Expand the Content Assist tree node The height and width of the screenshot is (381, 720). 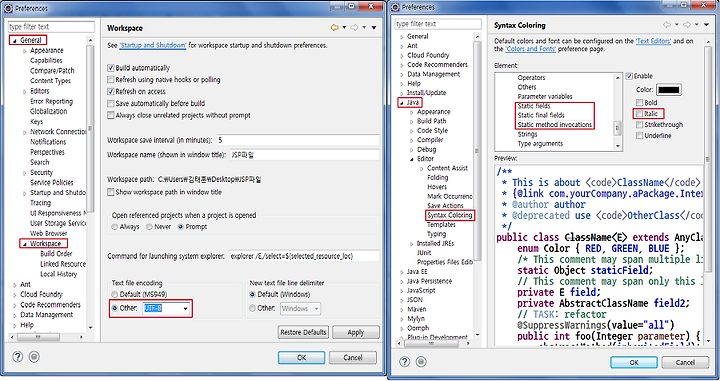(x=422, y=168)
